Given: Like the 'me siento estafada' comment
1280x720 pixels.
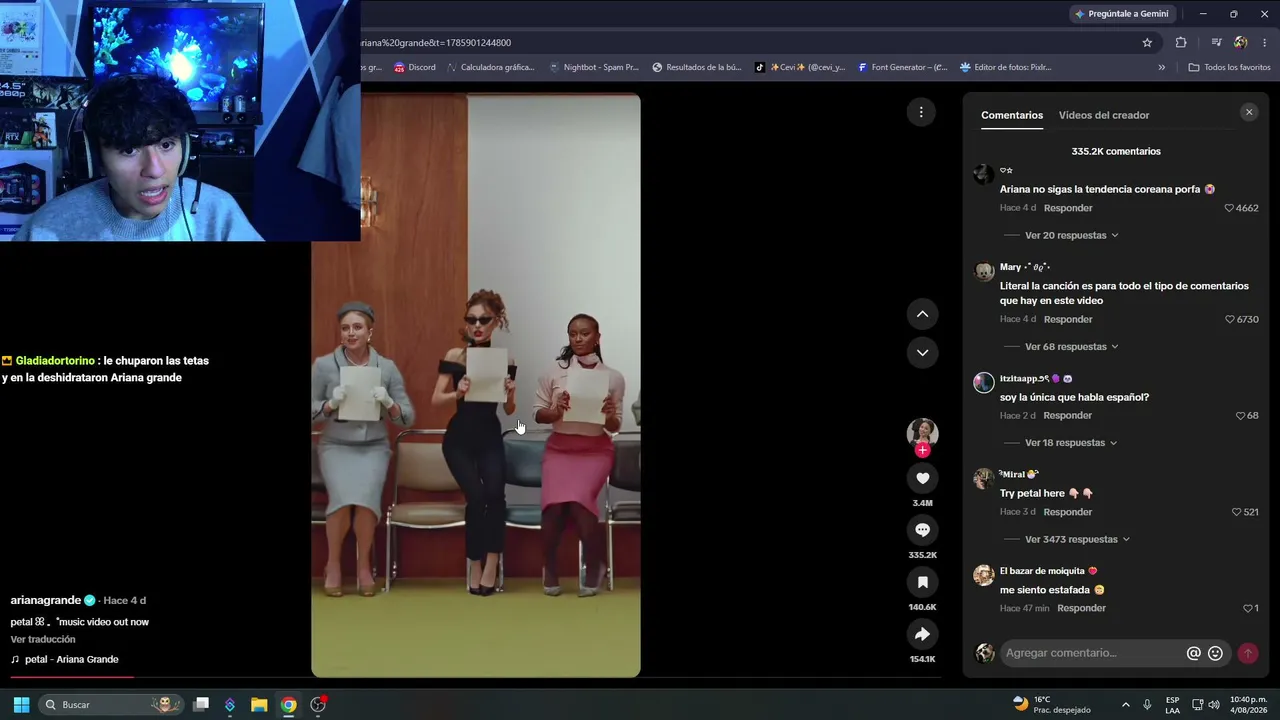Looking at the screenshot, I should point(1248,608).
